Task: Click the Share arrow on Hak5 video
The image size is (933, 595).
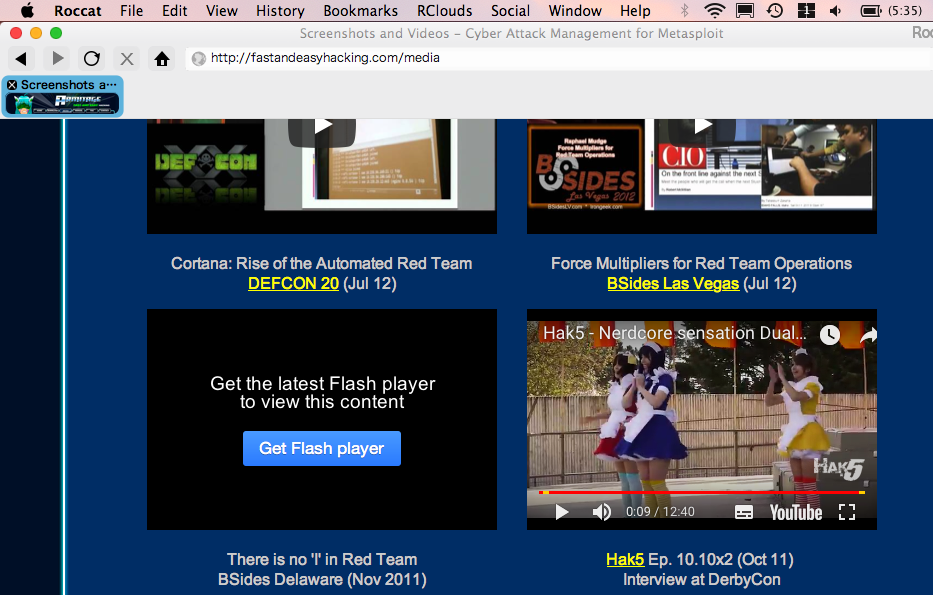Action: (x=868, y=336)
